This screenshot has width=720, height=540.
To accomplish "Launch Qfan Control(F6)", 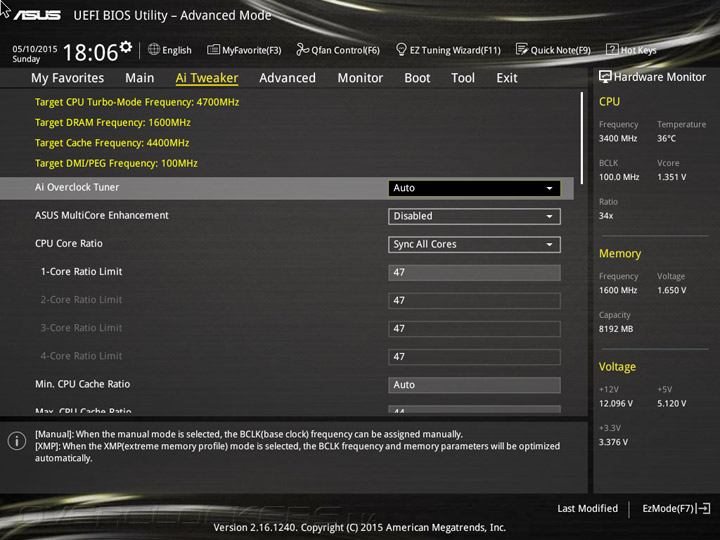I will (345, 50).
